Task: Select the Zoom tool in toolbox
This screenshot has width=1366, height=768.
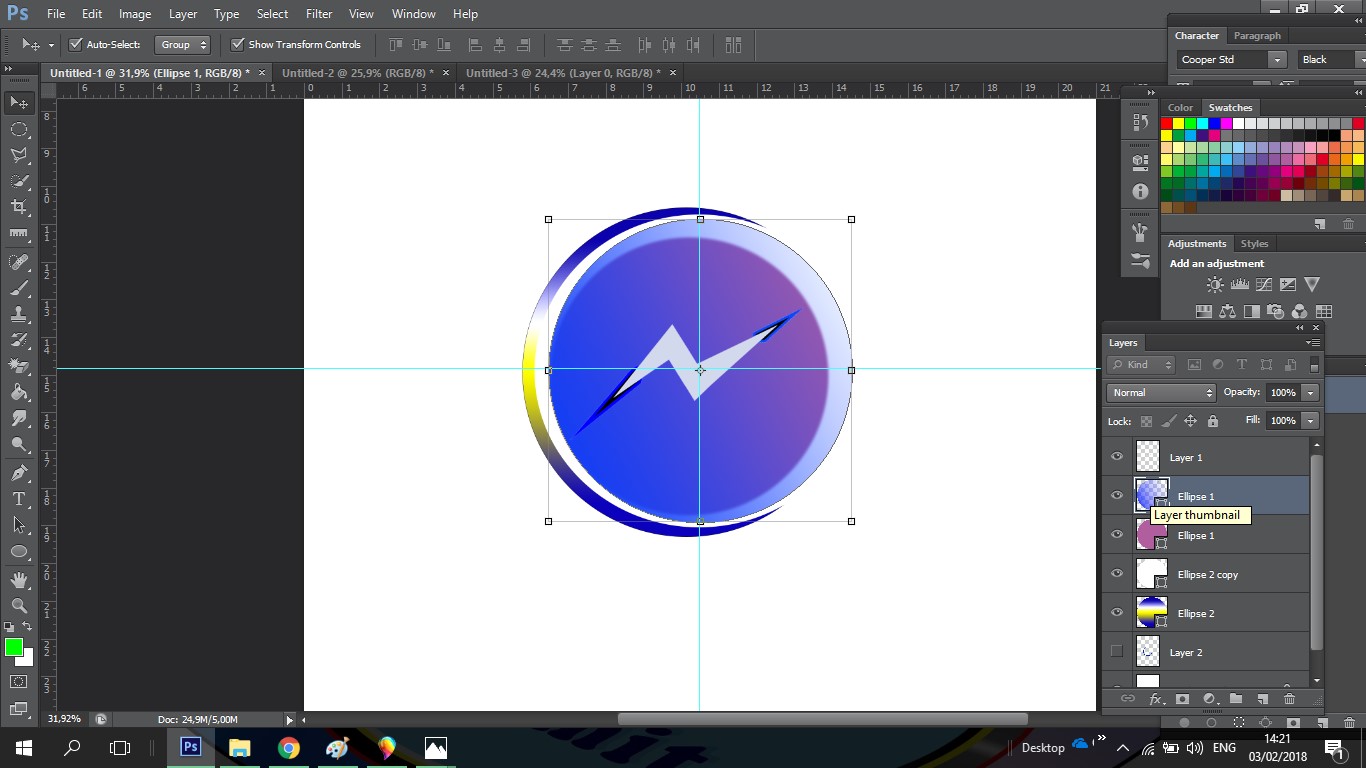Action: click(19, 606)
